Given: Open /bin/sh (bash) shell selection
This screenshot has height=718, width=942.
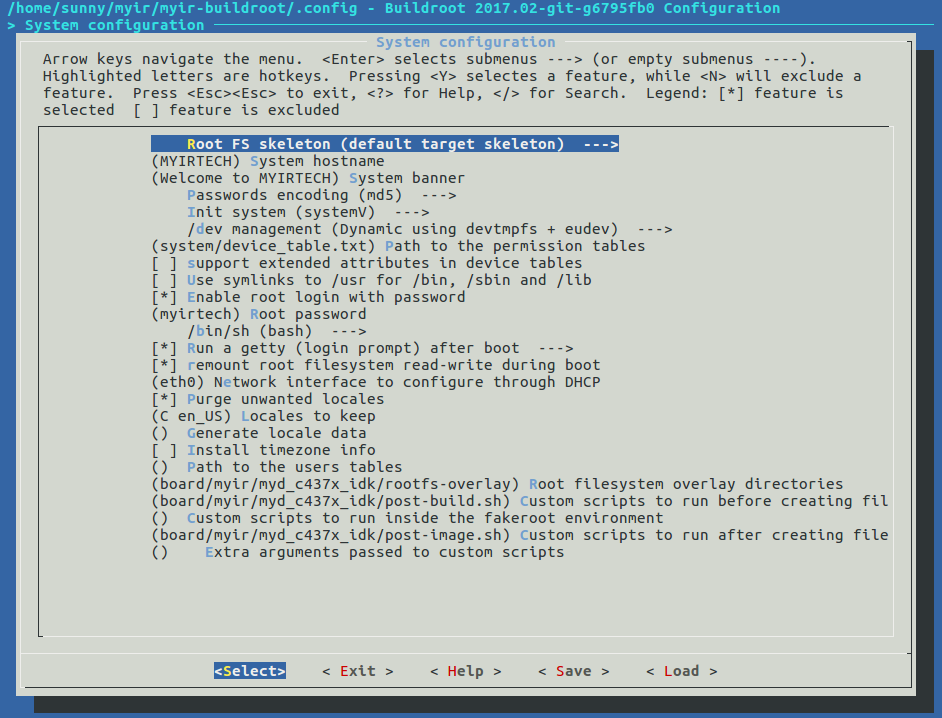Looking at the screenshot, I should tap(276, 331).
